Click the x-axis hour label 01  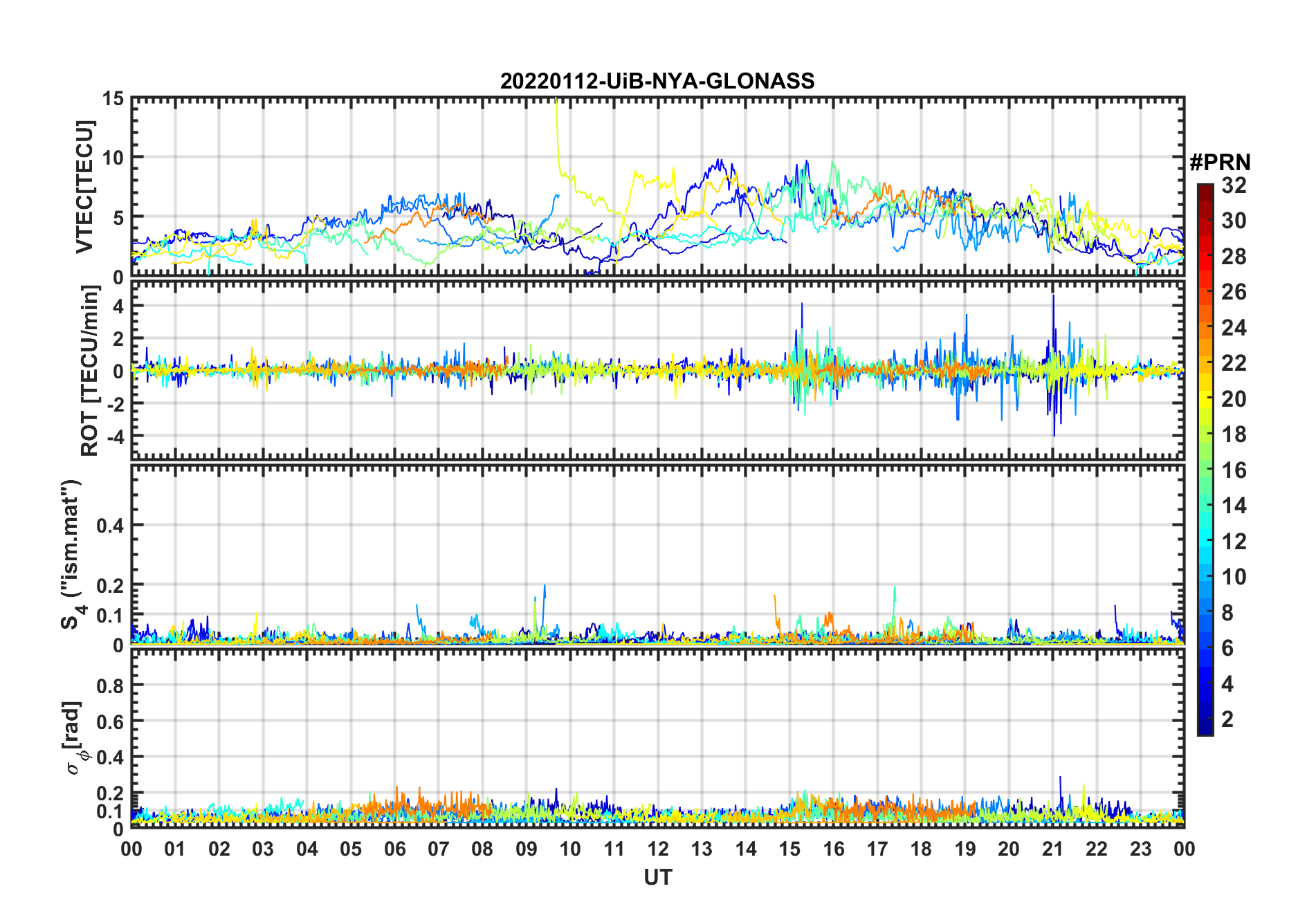click(175, 849)
